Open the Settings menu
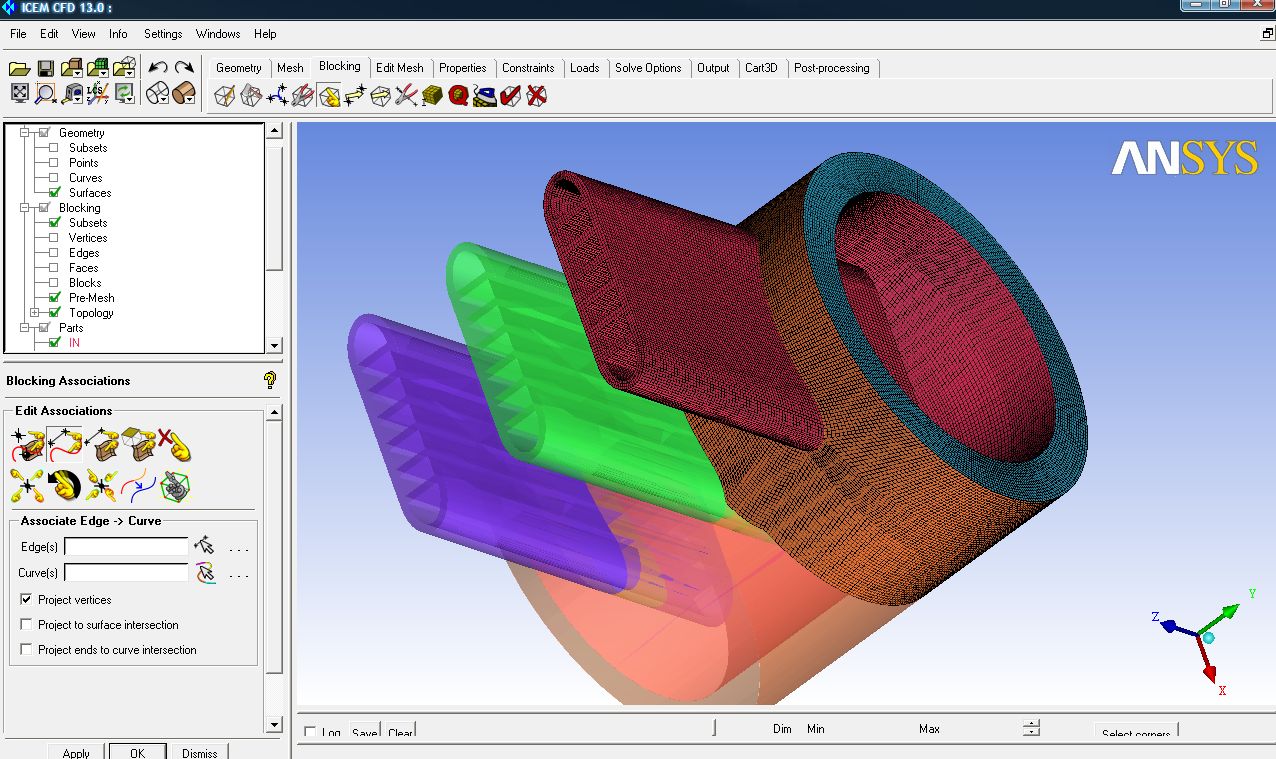The image size is (1276, 759). pyautogui.click(x=162, y=34)
